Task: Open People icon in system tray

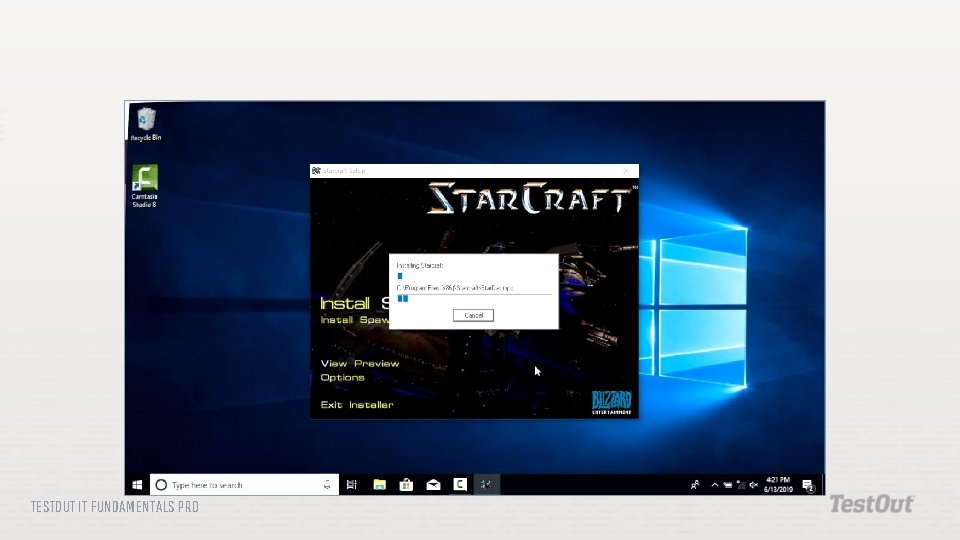Action: click(695, 485)
